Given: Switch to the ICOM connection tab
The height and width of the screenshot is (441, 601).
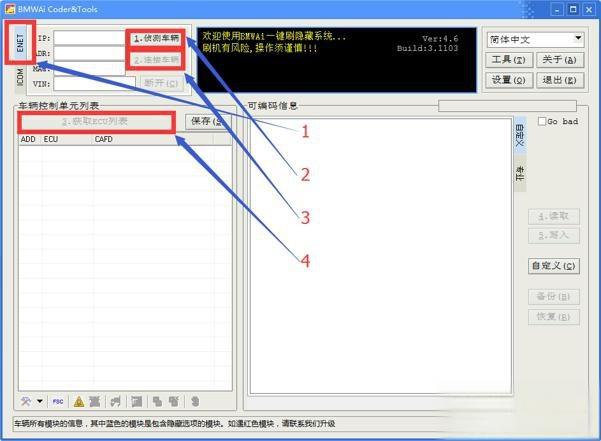Looking at the screenshot, I should (20, 77).
